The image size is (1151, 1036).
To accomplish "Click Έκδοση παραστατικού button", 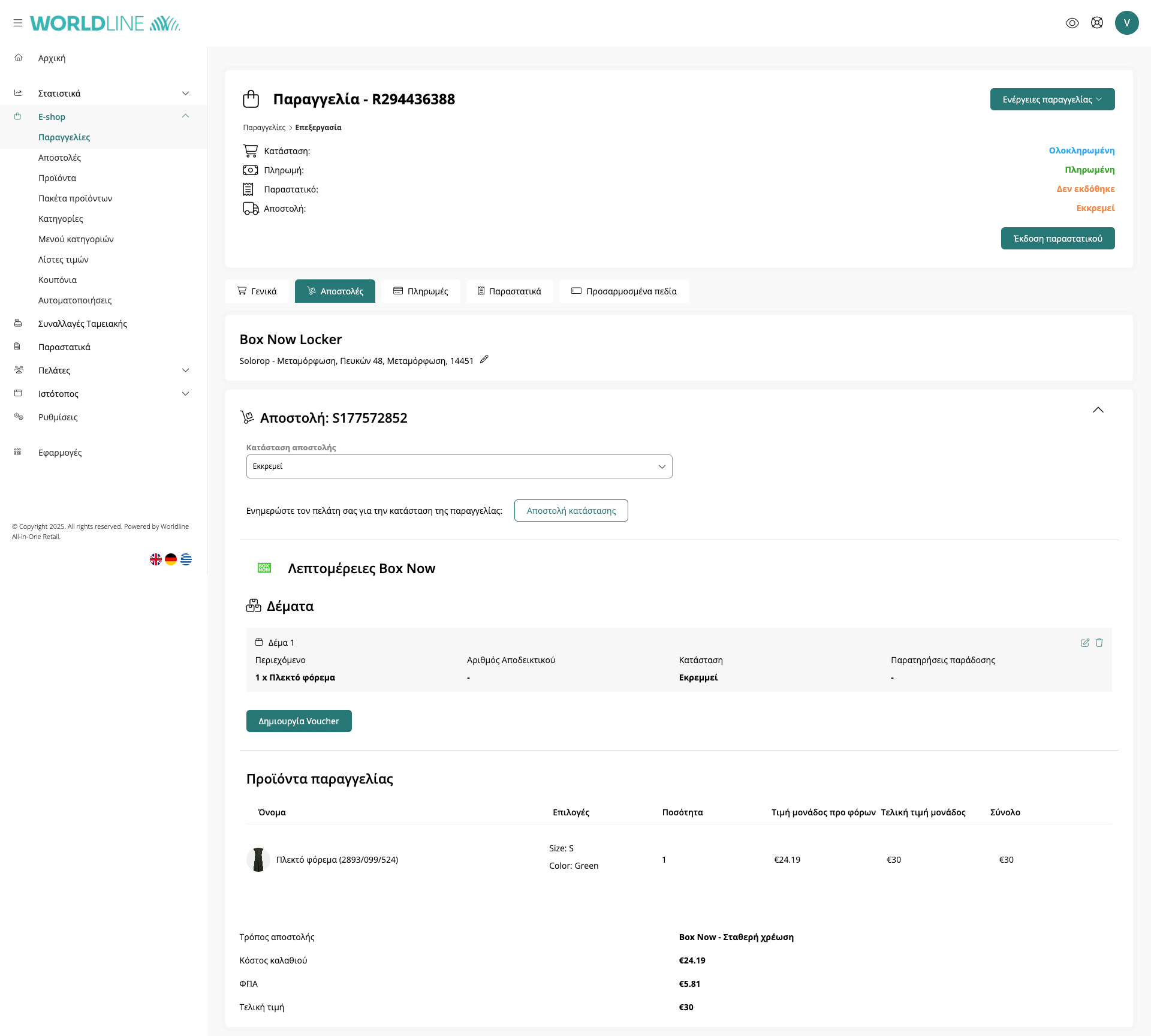I will tap(1057, 239).
